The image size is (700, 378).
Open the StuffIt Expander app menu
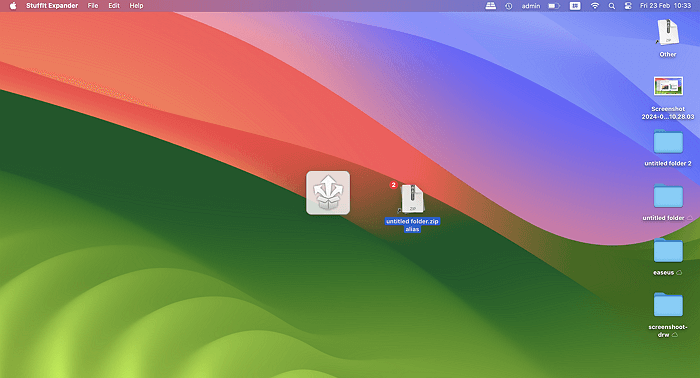(52, 6)
